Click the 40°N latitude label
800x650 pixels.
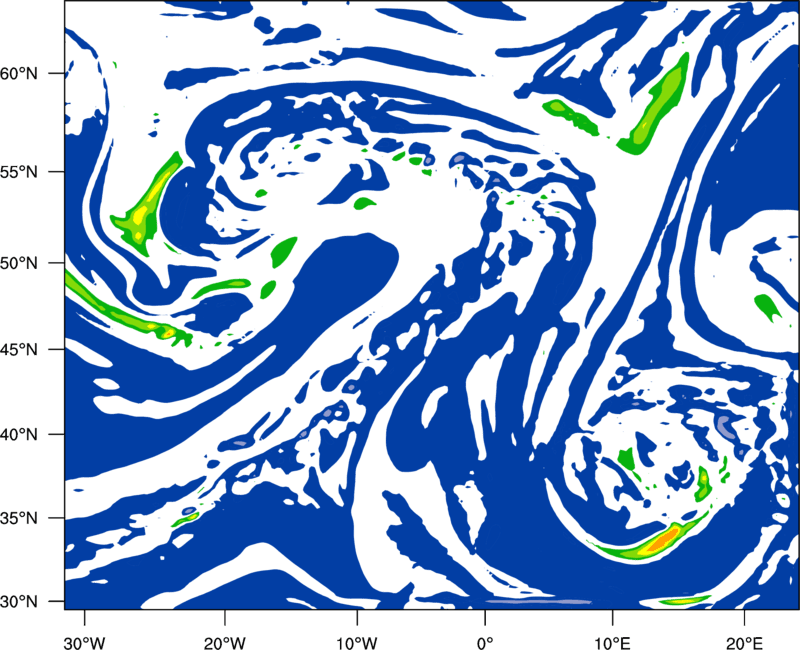tap(19, 435)
